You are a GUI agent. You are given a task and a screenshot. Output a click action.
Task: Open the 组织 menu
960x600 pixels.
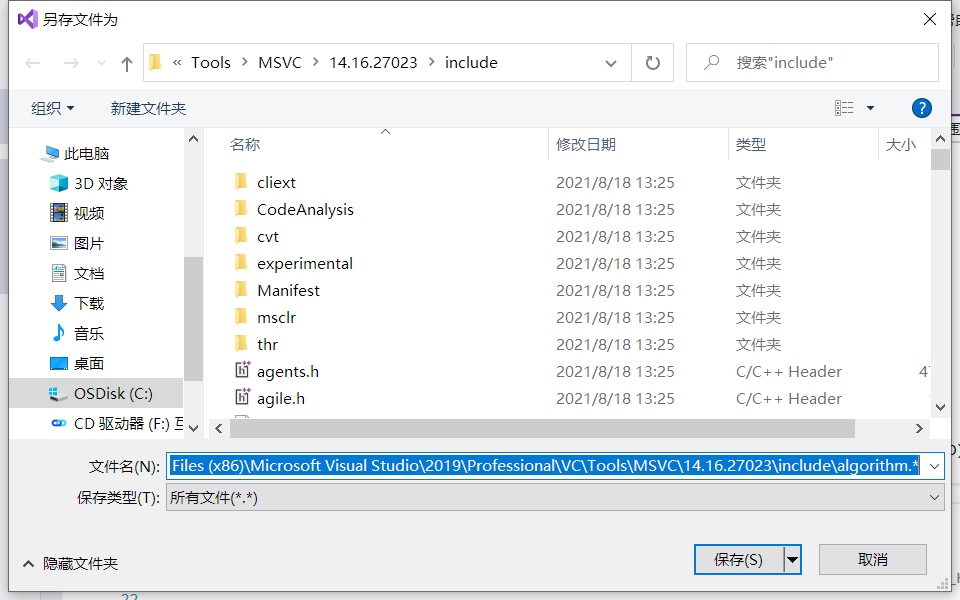pos(46,108)
